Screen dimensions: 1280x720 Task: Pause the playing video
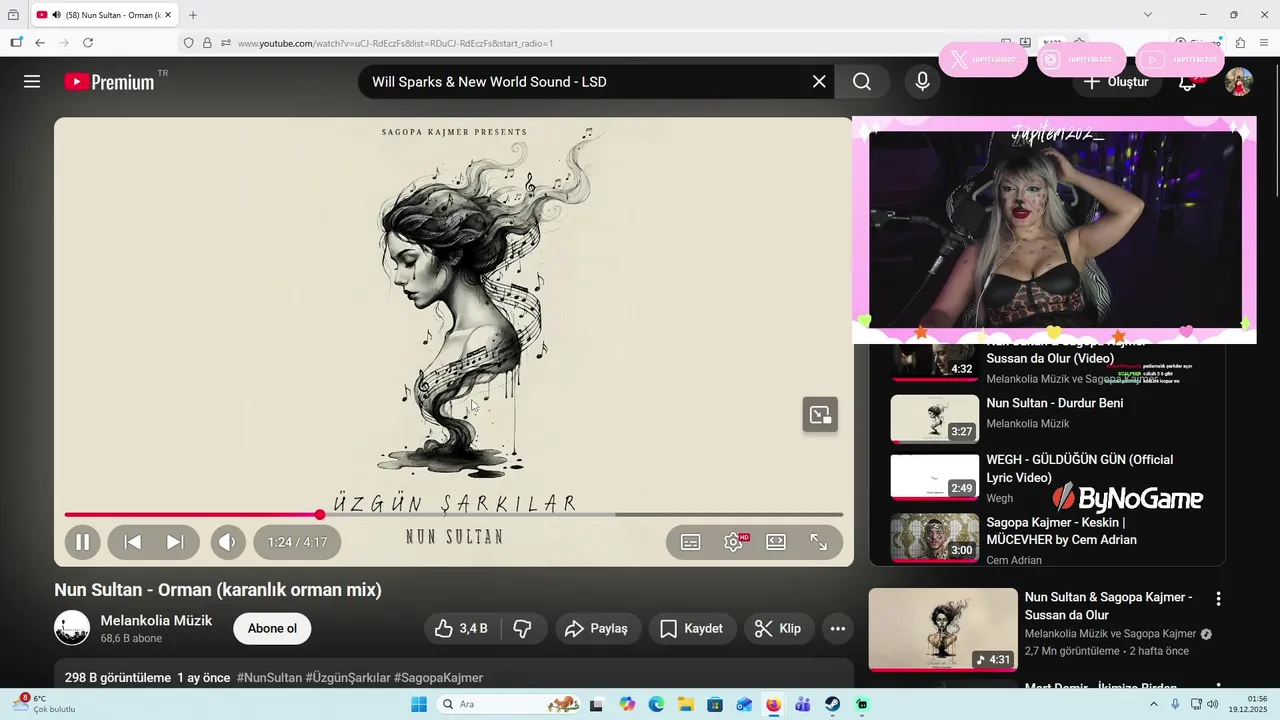(83, 542)
